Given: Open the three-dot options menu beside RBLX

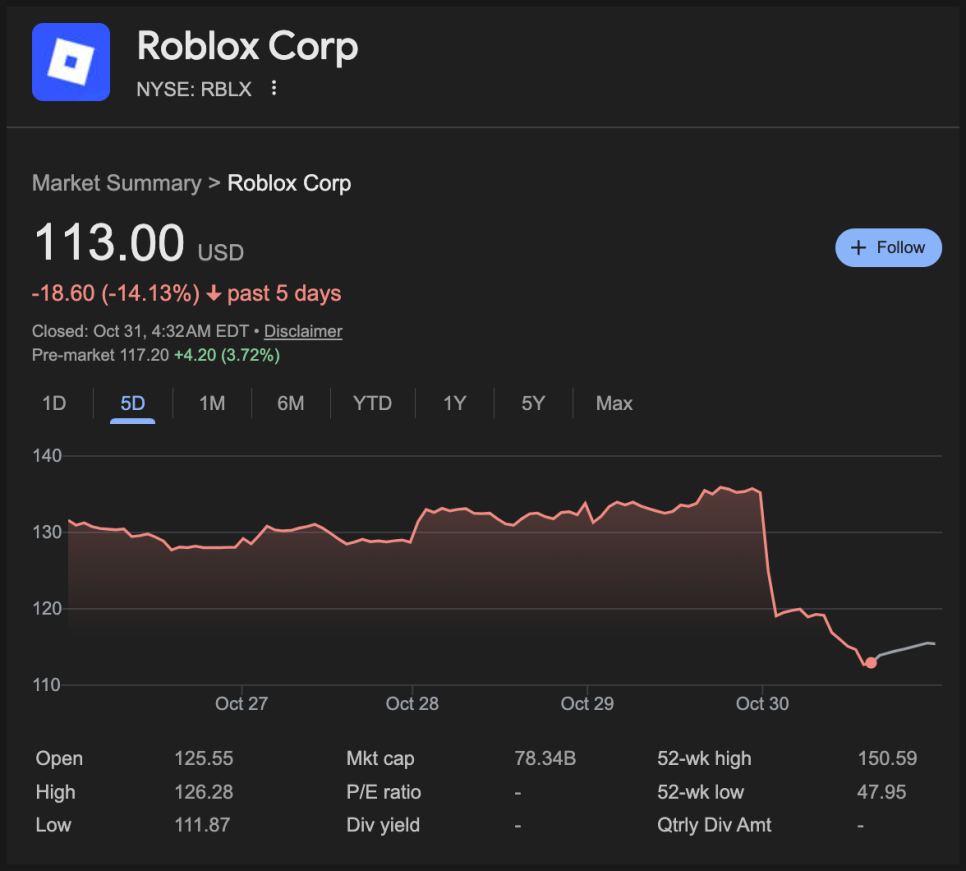Looking at the screenshot, I should point(274,88).
